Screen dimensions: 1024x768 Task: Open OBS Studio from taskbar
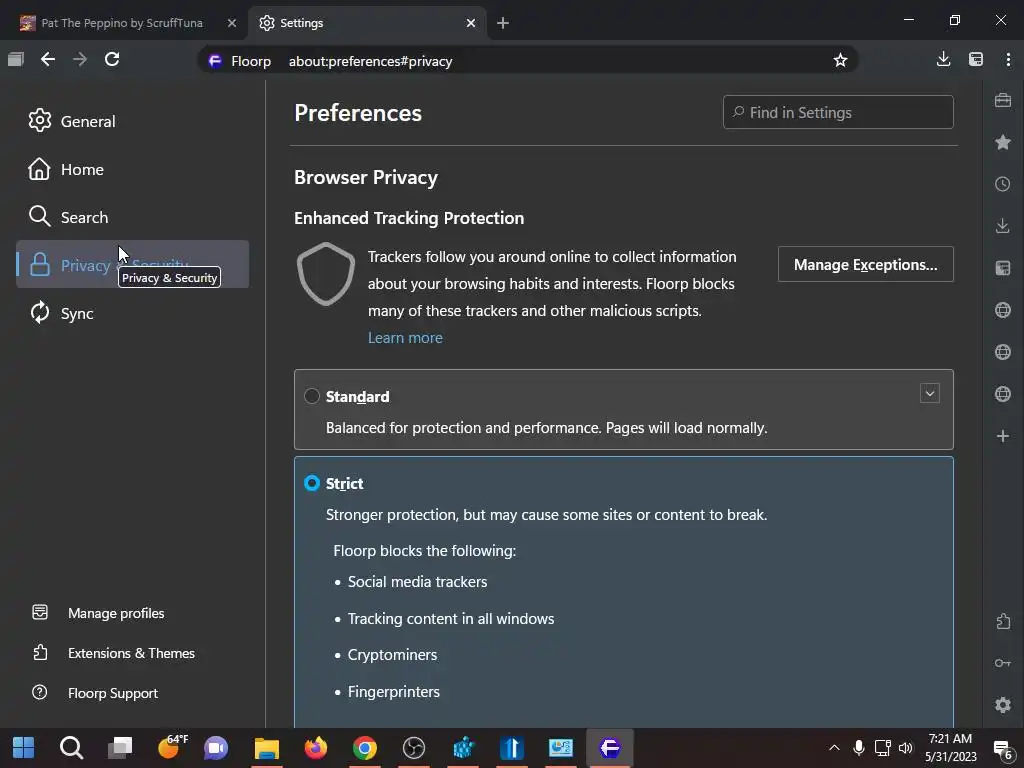click(x=413, y=748)
